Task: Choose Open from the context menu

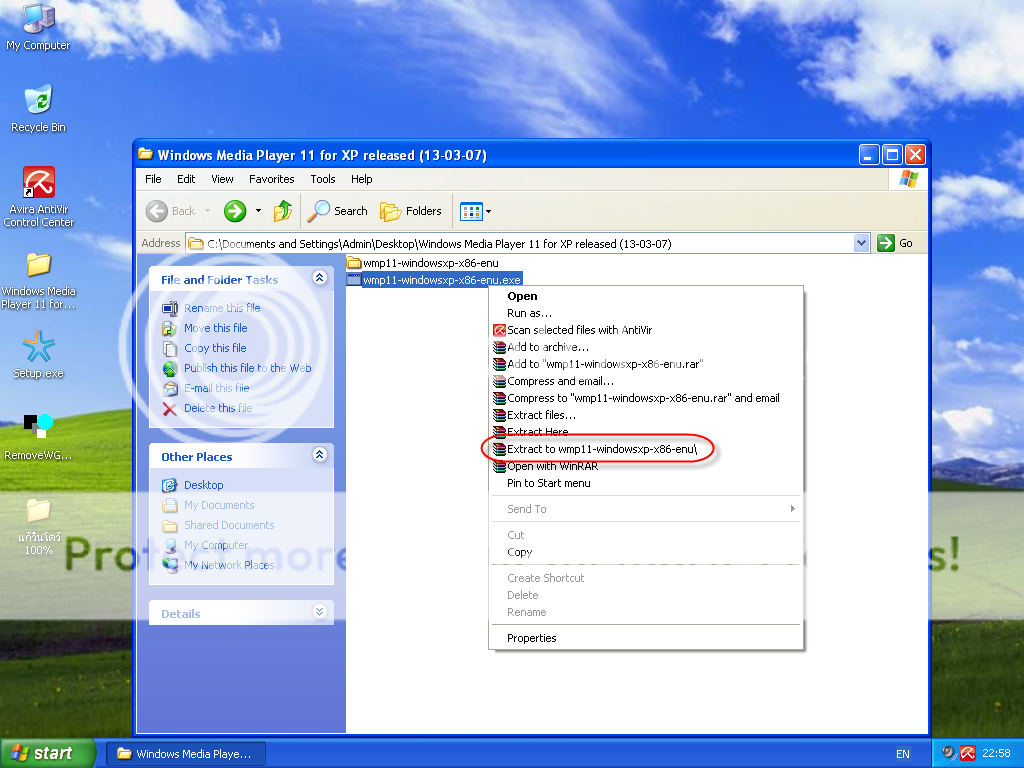Action: coord(646,296)
